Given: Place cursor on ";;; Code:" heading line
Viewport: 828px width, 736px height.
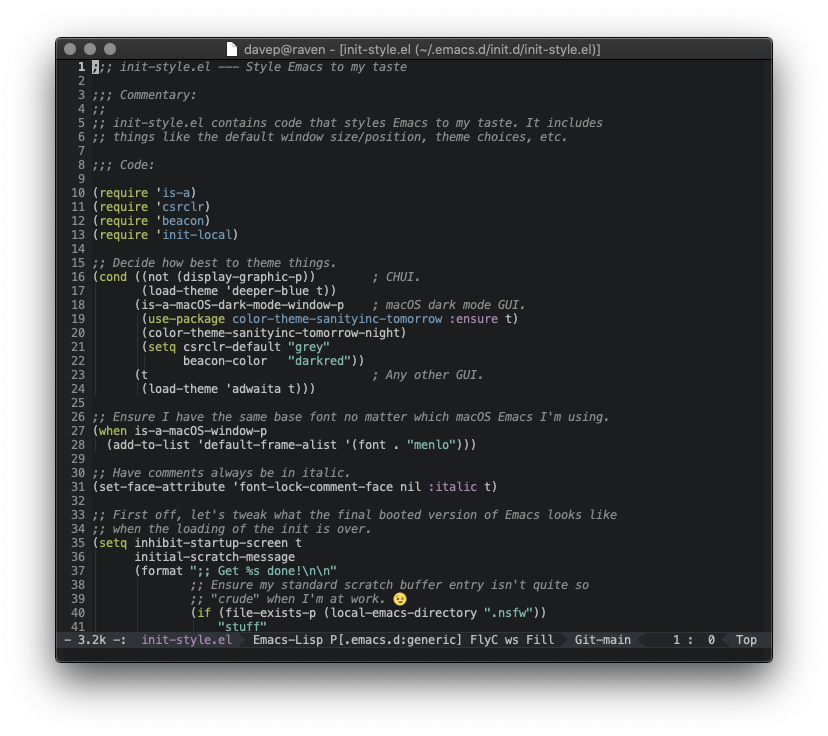Looking at the screenshot, I should 123,165.
